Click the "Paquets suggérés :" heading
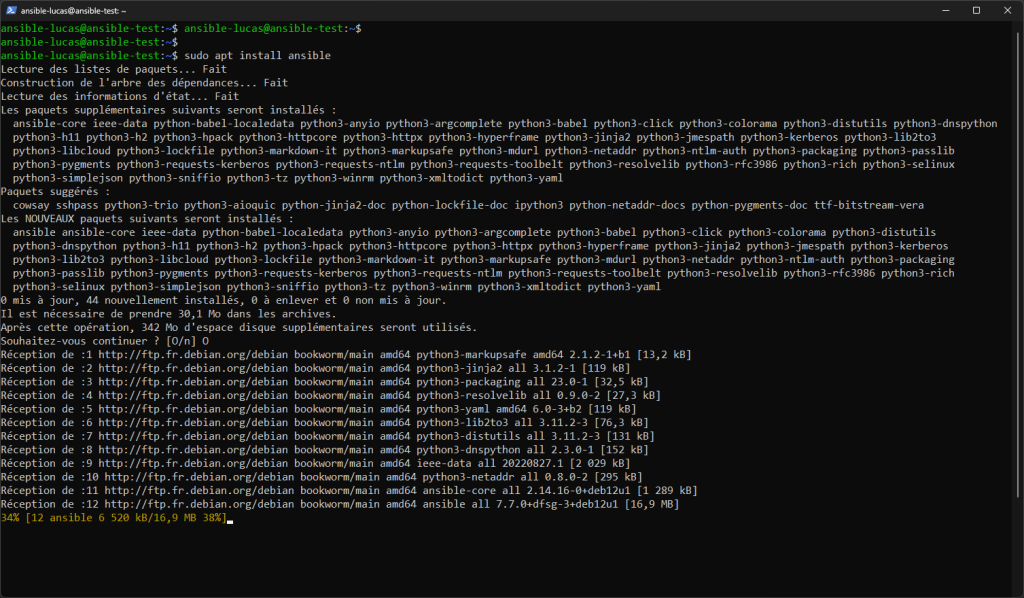The height and width of the screenshot is (598, 1024). (x=56, y=191)
